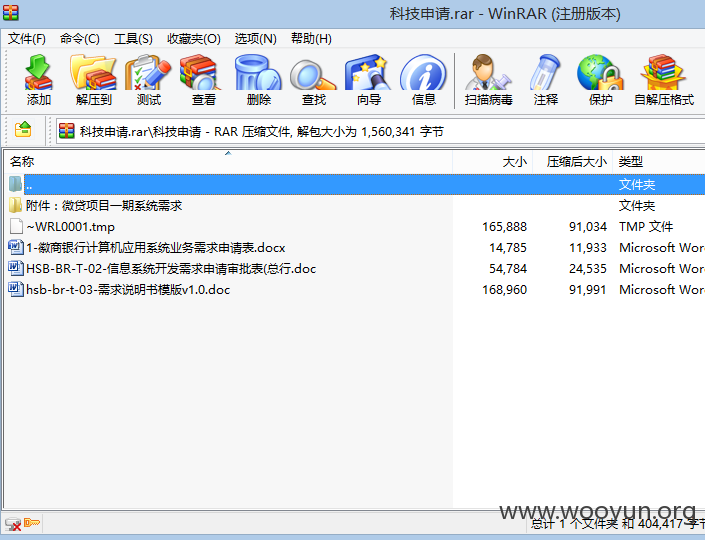This screenshot has height=540, width=705.
Task: Click the 删除 (Delete) trash icon
Action: 258,72
